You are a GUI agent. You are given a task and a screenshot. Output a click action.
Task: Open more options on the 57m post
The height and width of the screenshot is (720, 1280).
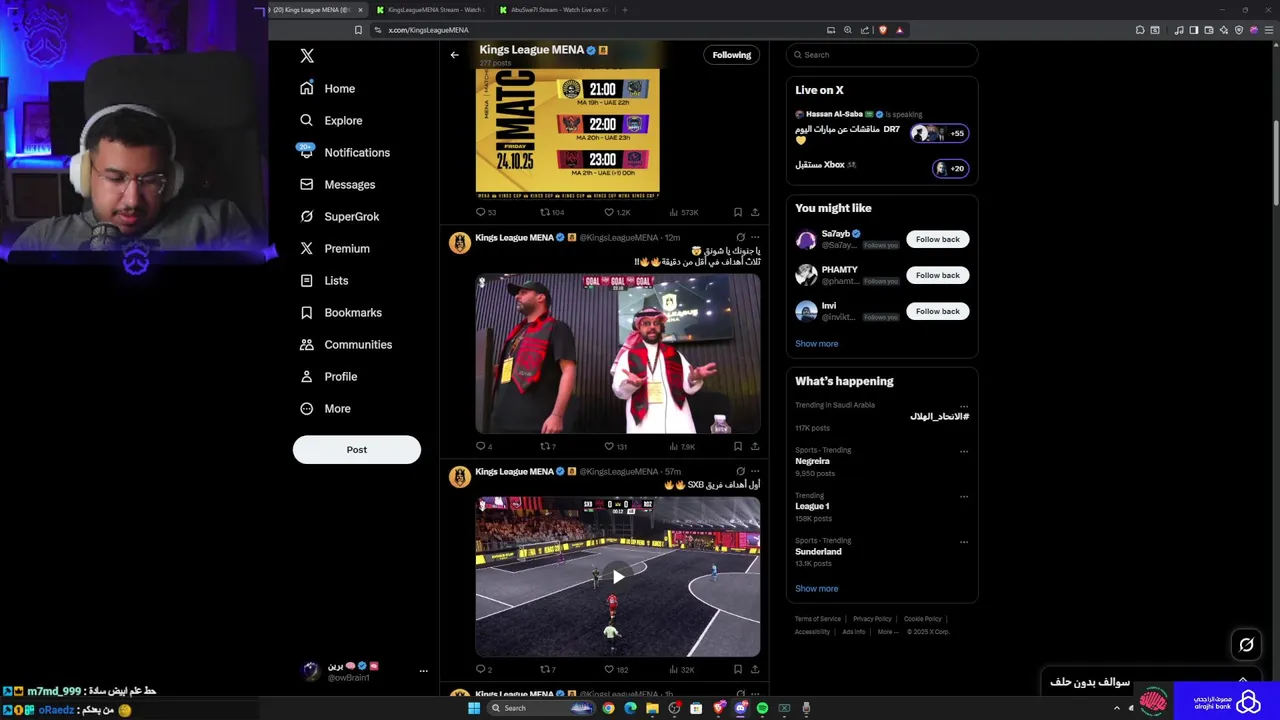point(755,471)
